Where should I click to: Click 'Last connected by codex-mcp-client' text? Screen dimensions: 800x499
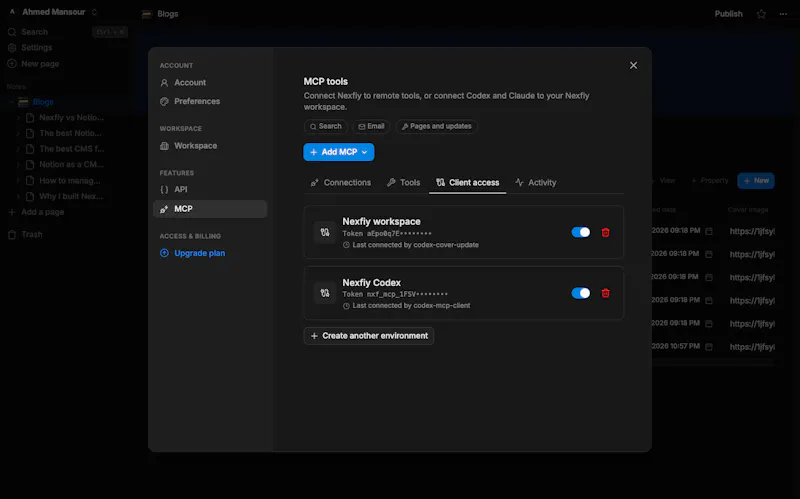tap(411, 306)
